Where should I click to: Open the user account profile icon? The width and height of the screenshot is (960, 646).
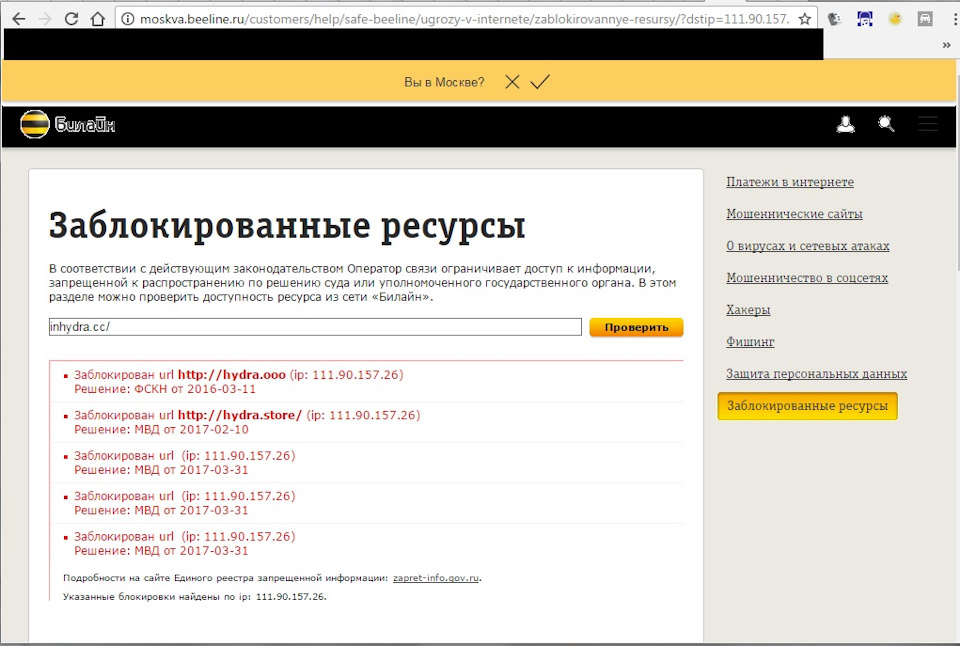(846, 125)
